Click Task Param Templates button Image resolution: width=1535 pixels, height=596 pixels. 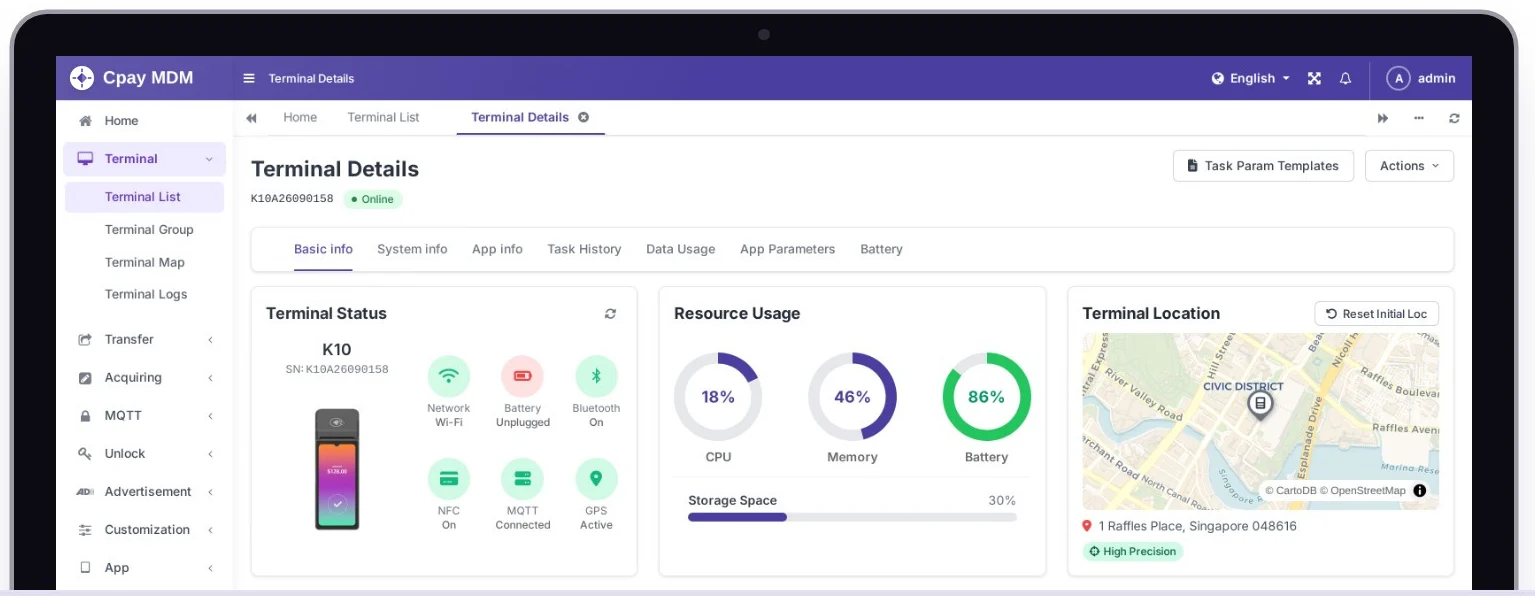[1263, 166]
